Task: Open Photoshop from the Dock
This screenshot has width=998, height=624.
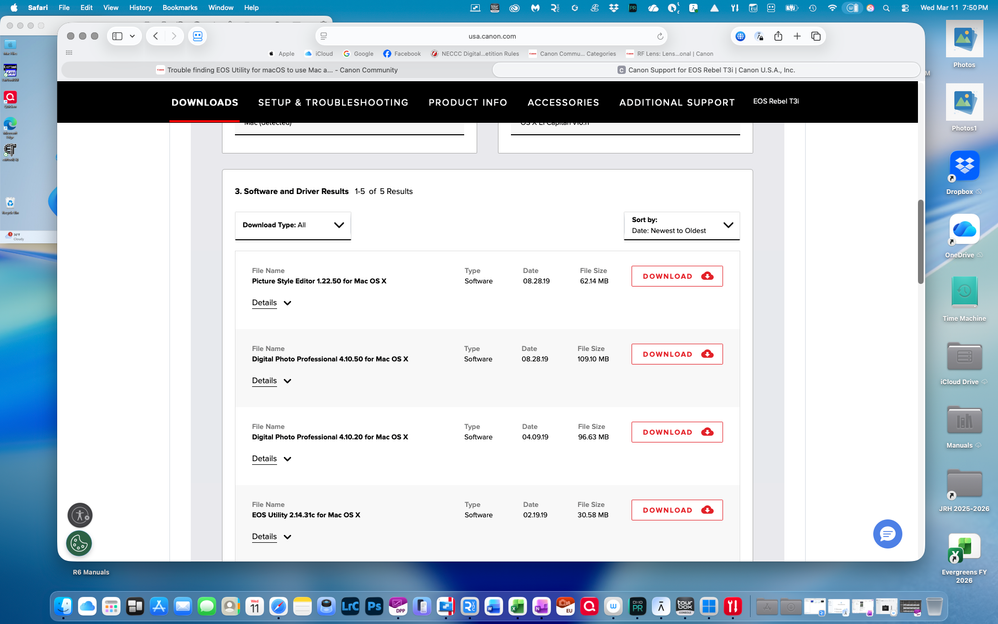Action: (374, 606)
